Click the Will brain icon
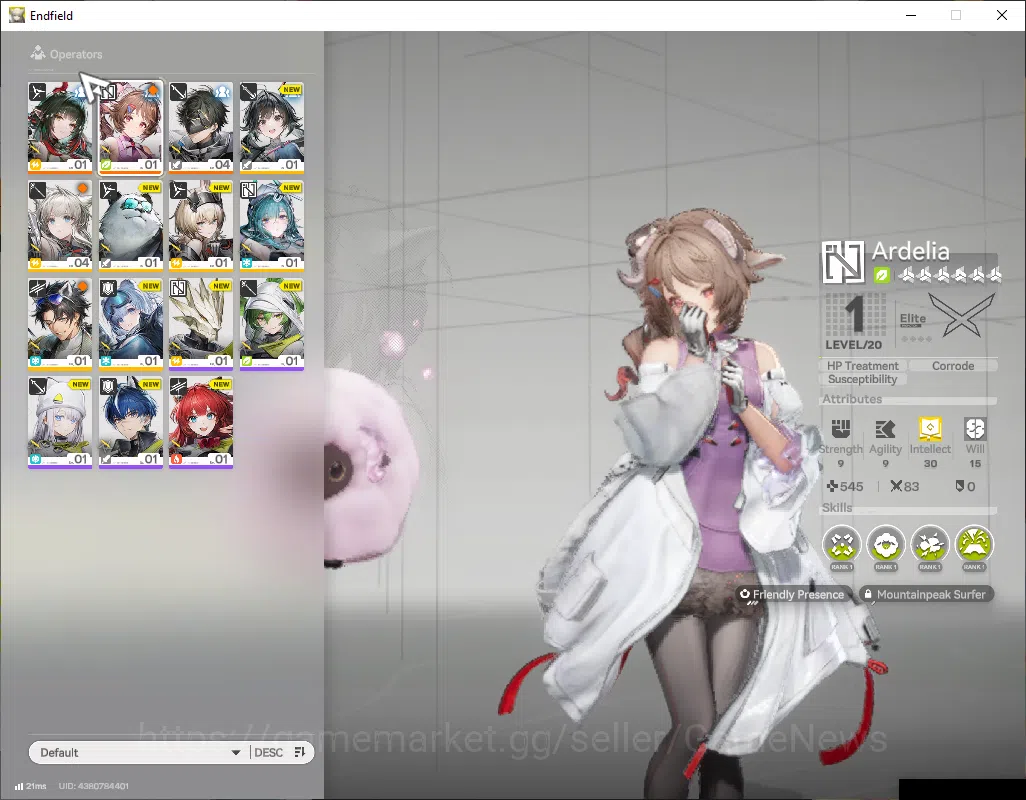 click(x=974, y=428)
